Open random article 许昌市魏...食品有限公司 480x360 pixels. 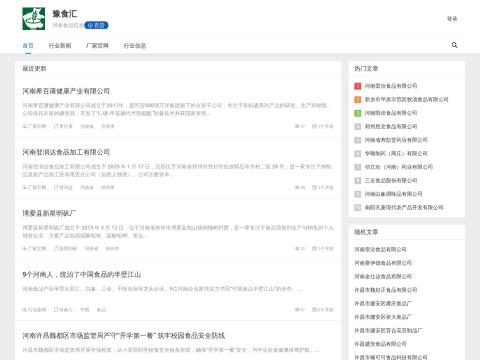click(386, 290)
